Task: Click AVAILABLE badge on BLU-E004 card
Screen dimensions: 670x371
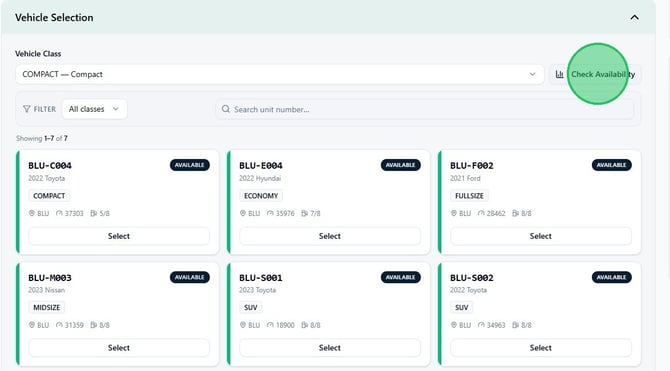Action: 401,165
